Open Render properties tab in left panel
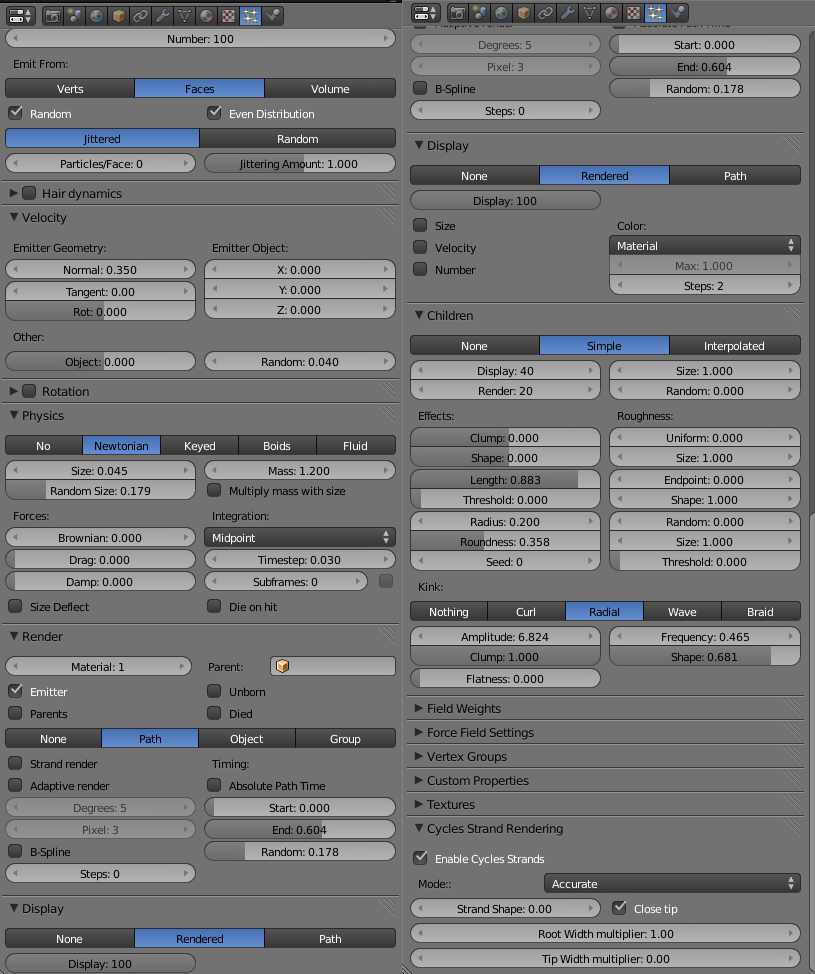Image resolution: width=815 pixels, height=974 pixels. [x=53, y=16]
